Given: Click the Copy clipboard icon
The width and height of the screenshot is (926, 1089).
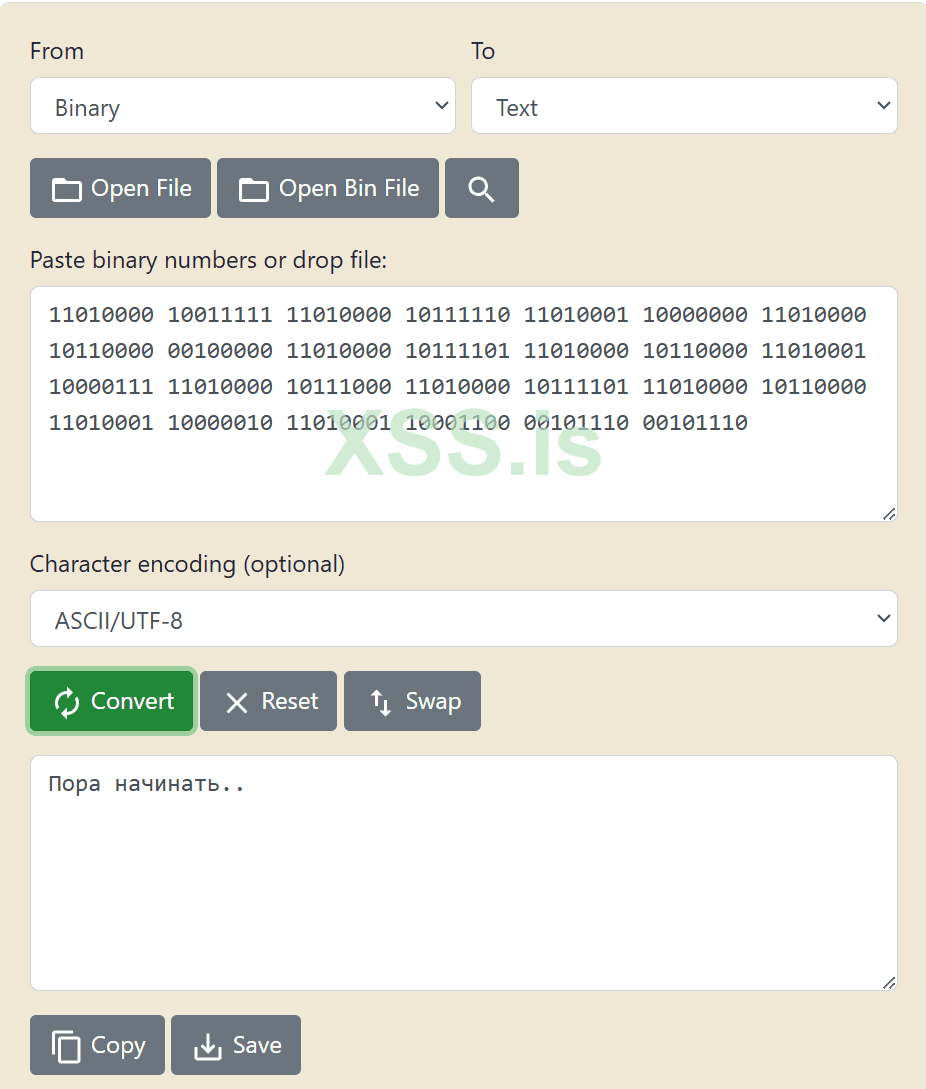Looking at the screenshot, I should coord(67,1046).
